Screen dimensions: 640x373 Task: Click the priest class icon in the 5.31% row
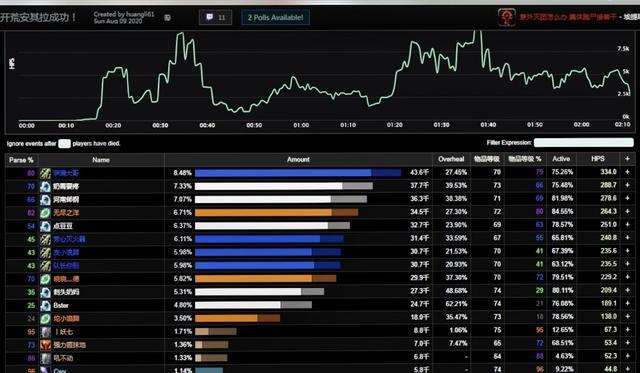click(x=45, y=292)
